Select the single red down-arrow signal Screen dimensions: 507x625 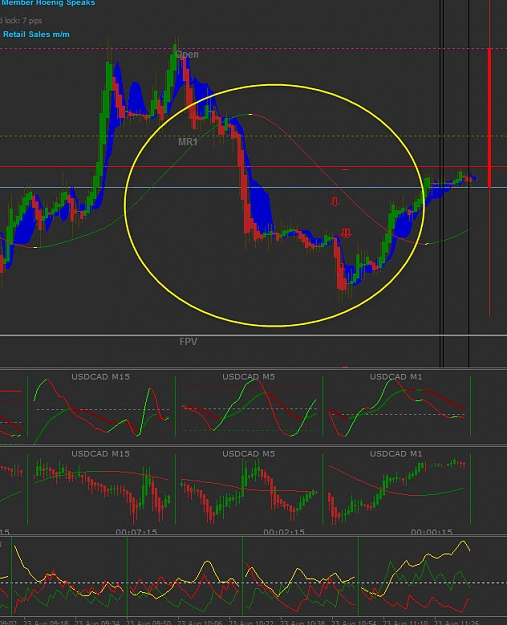335,202
